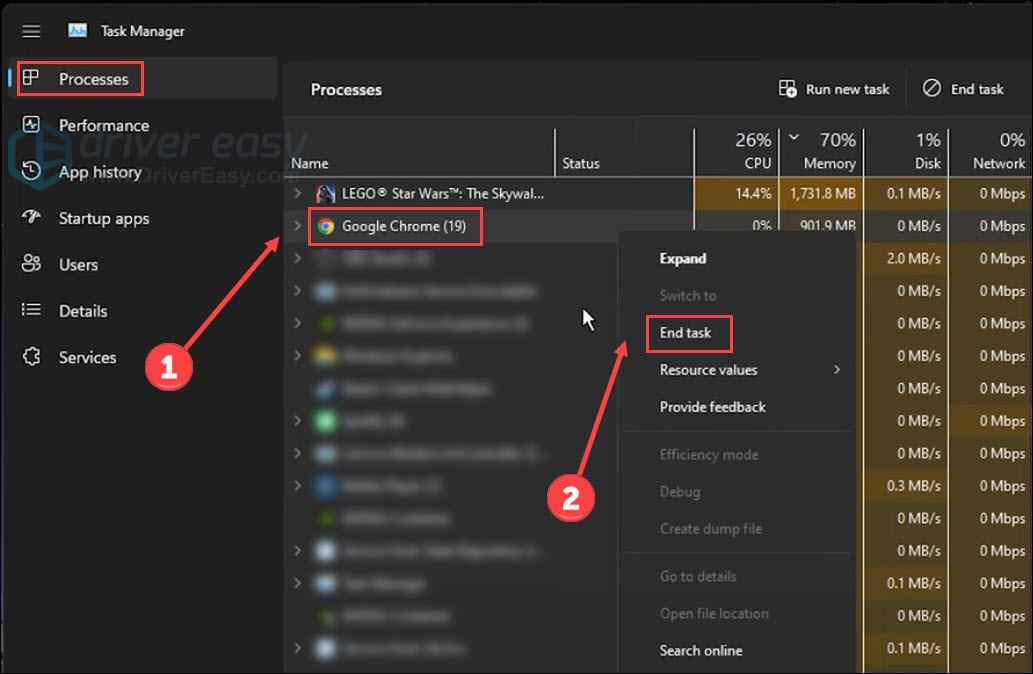
Task: Toggle the sort arrow above Memory column
Action: pos(794,137)
